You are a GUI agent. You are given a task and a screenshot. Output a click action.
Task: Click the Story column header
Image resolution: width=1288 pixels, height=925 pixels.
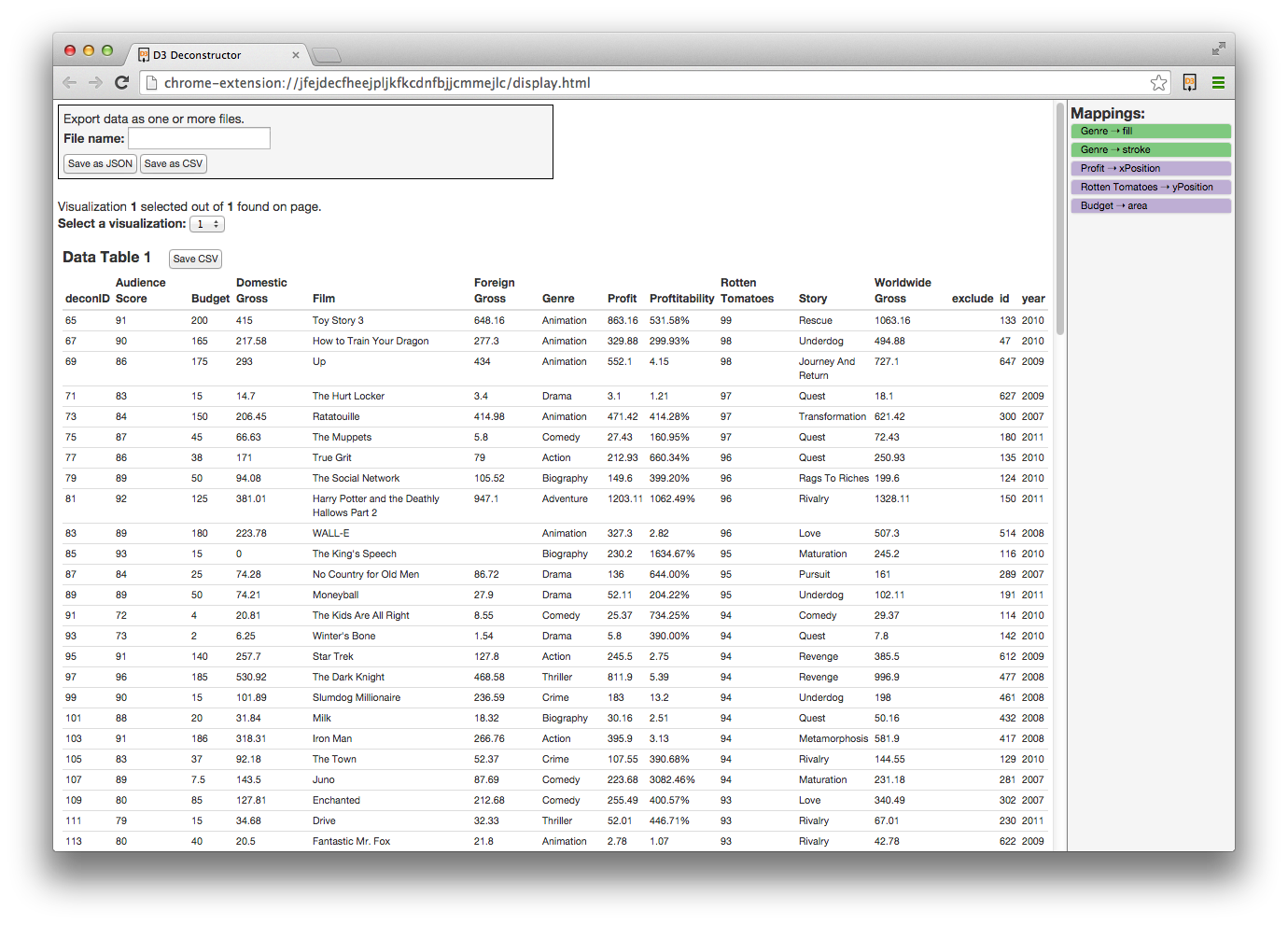[x=813, y=299]
